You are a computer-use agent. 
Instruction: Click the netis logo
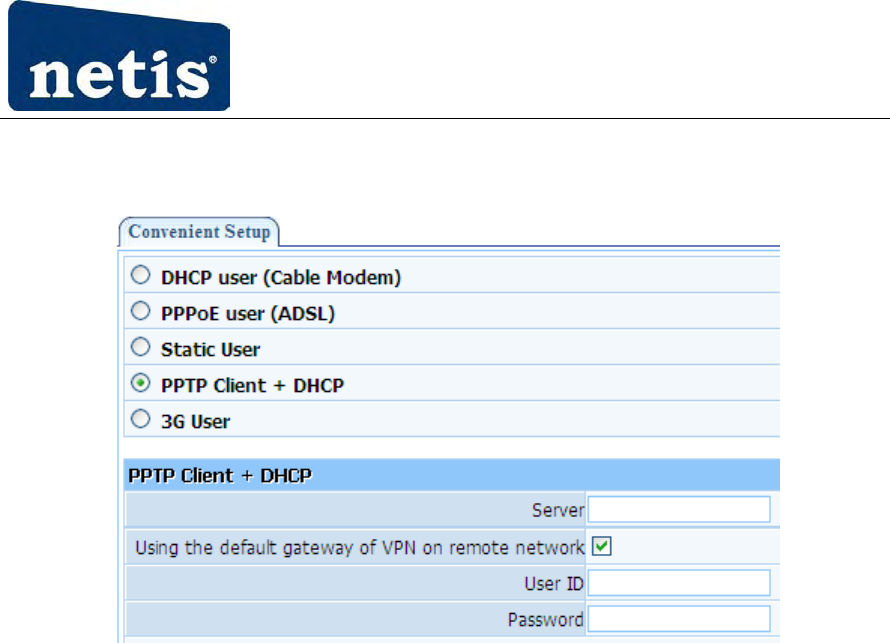click(x=119, y=56)
